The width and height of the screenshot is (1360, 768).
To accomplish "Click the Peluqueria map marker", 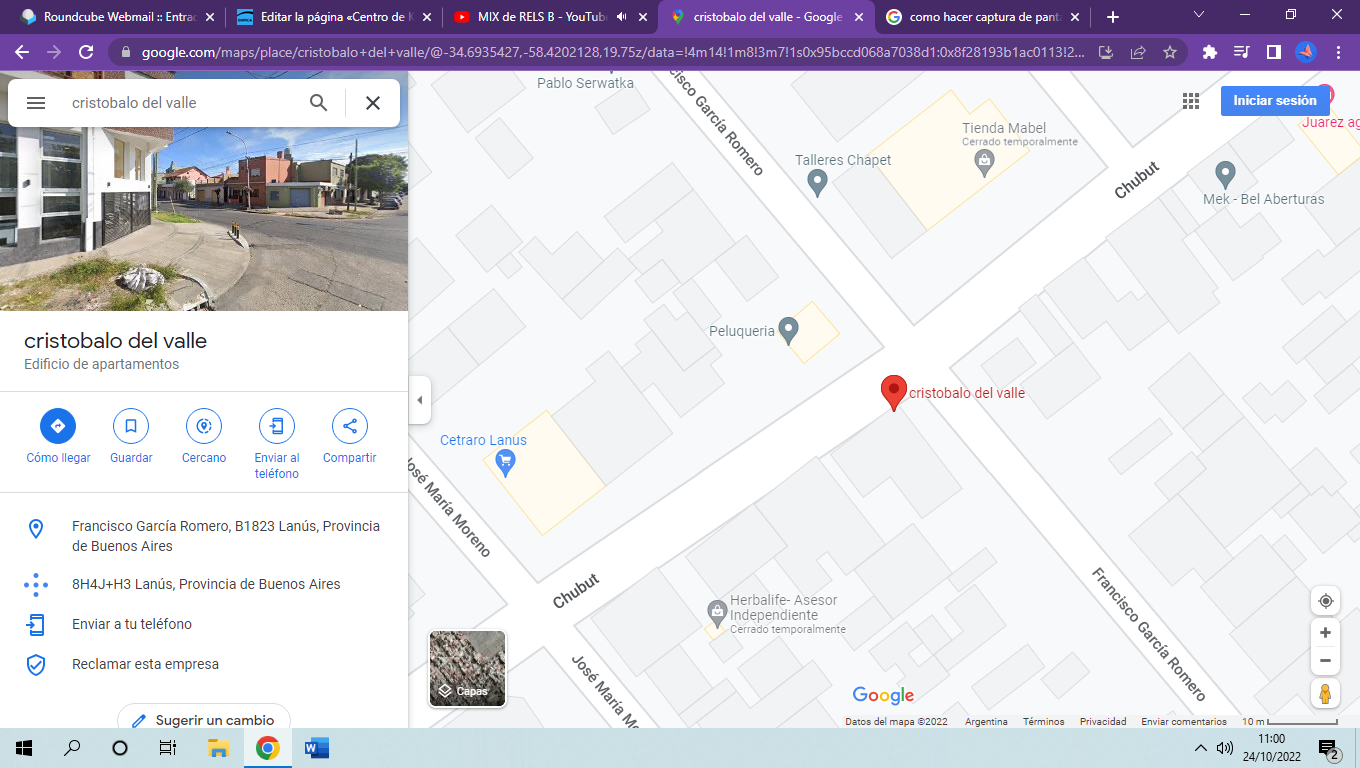I will [788, 329].
